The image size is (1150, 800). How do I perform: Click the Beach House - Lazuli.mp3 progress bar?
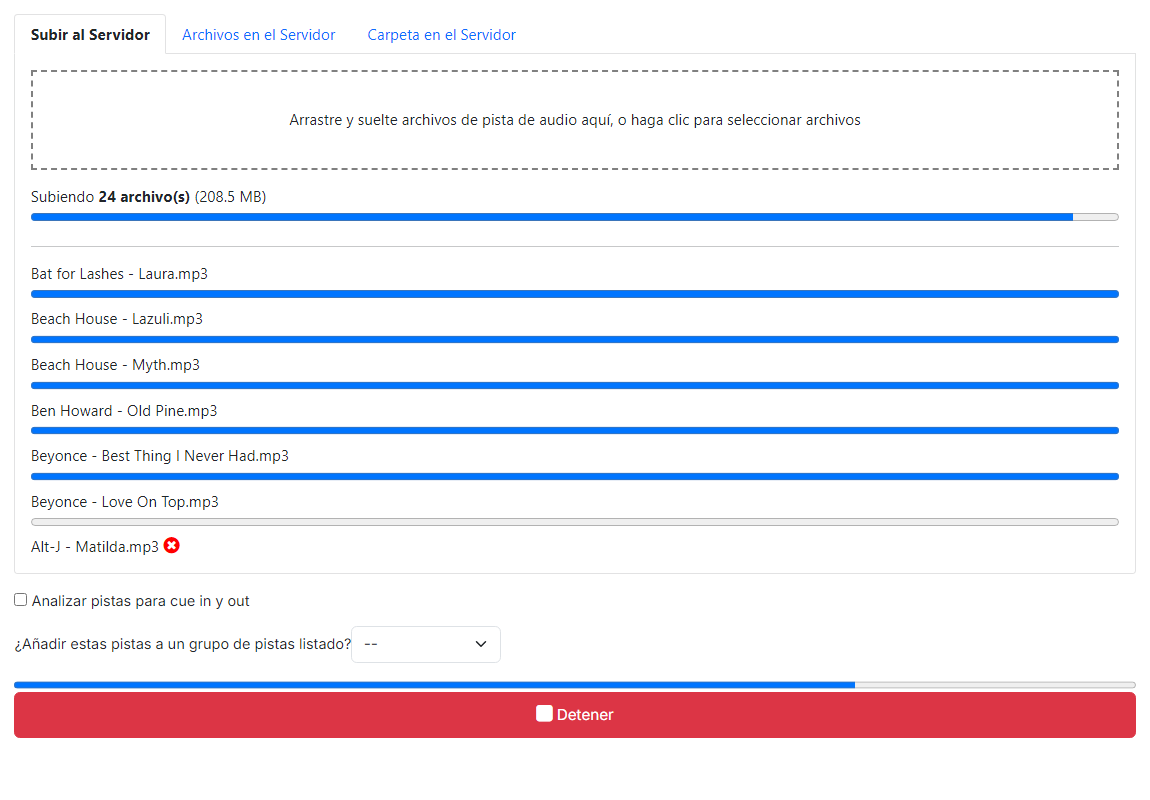tap(575, 340)
